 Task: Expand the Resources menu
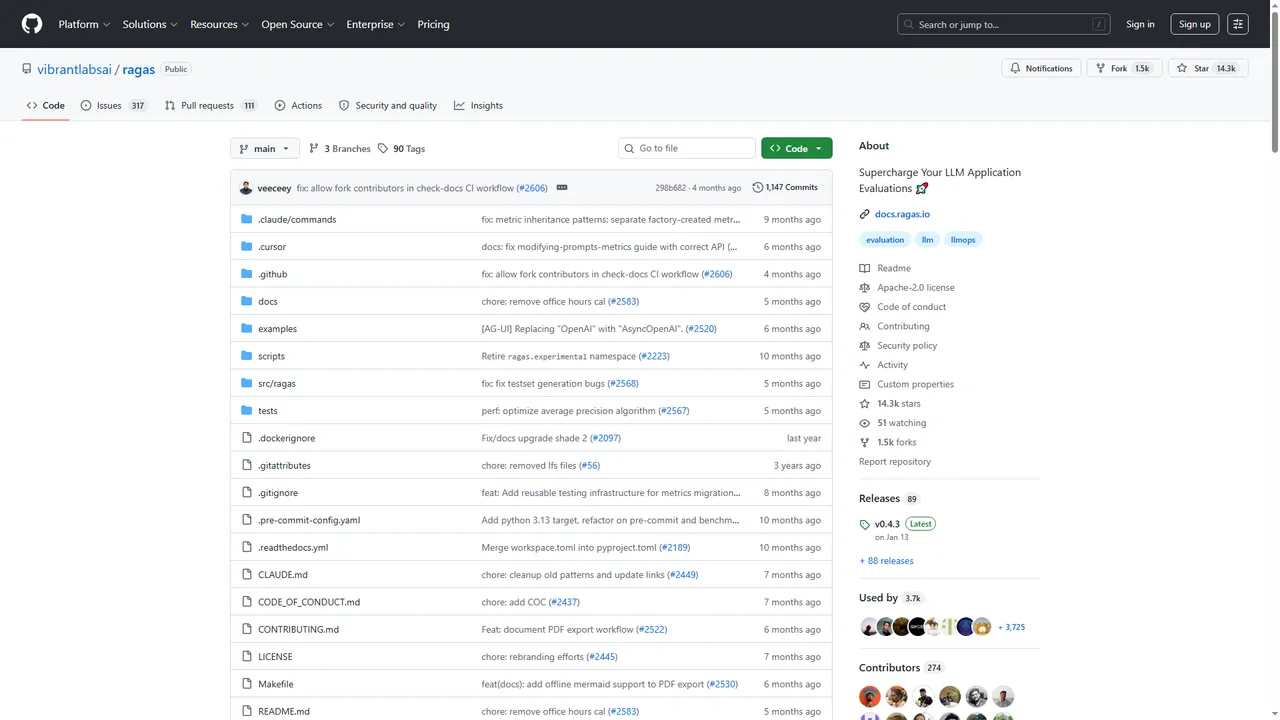(x=219, y=24)
